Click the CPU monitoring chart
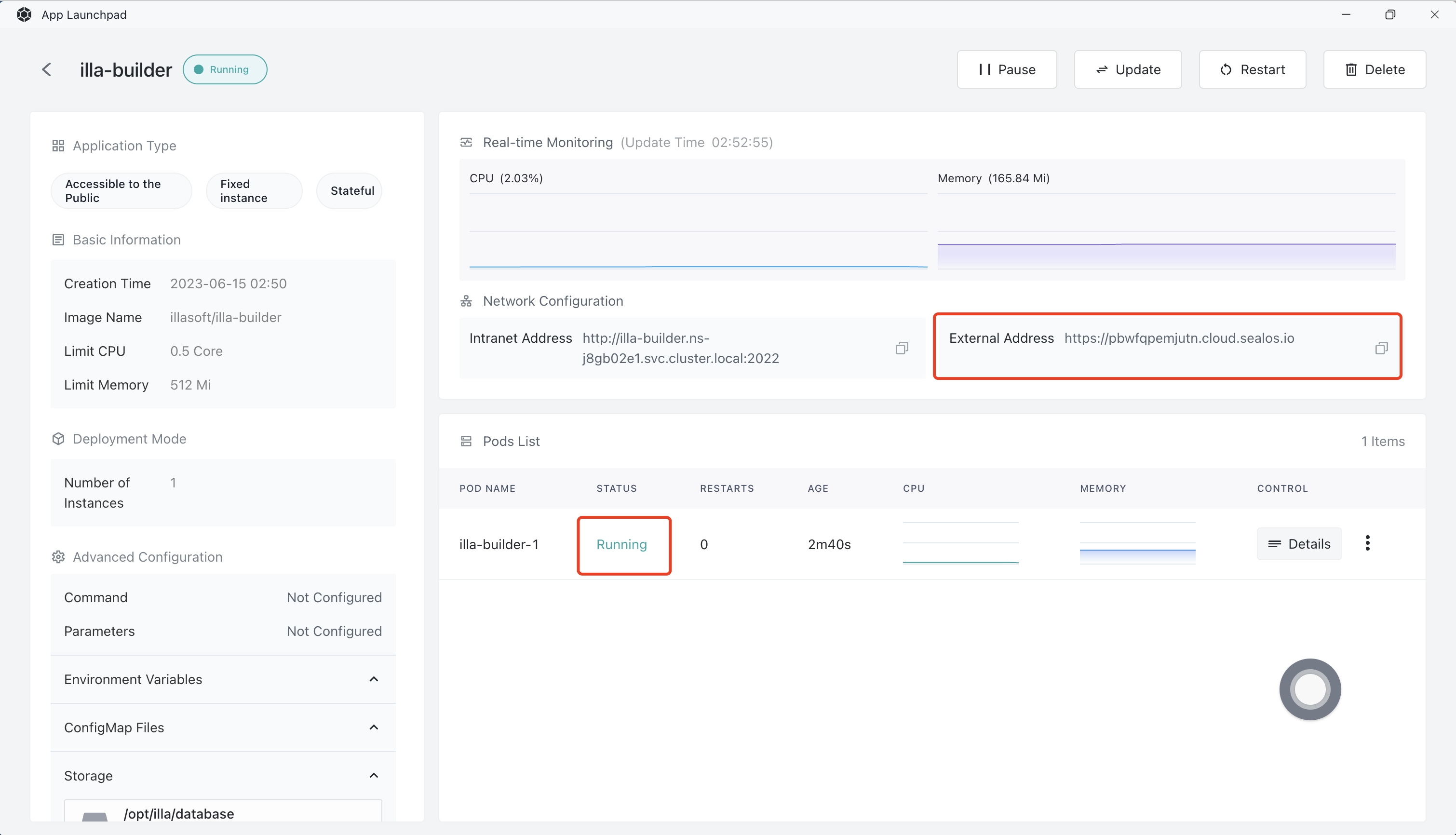The width and height of the screenshot is (1456, 835). tap(698, 232)
